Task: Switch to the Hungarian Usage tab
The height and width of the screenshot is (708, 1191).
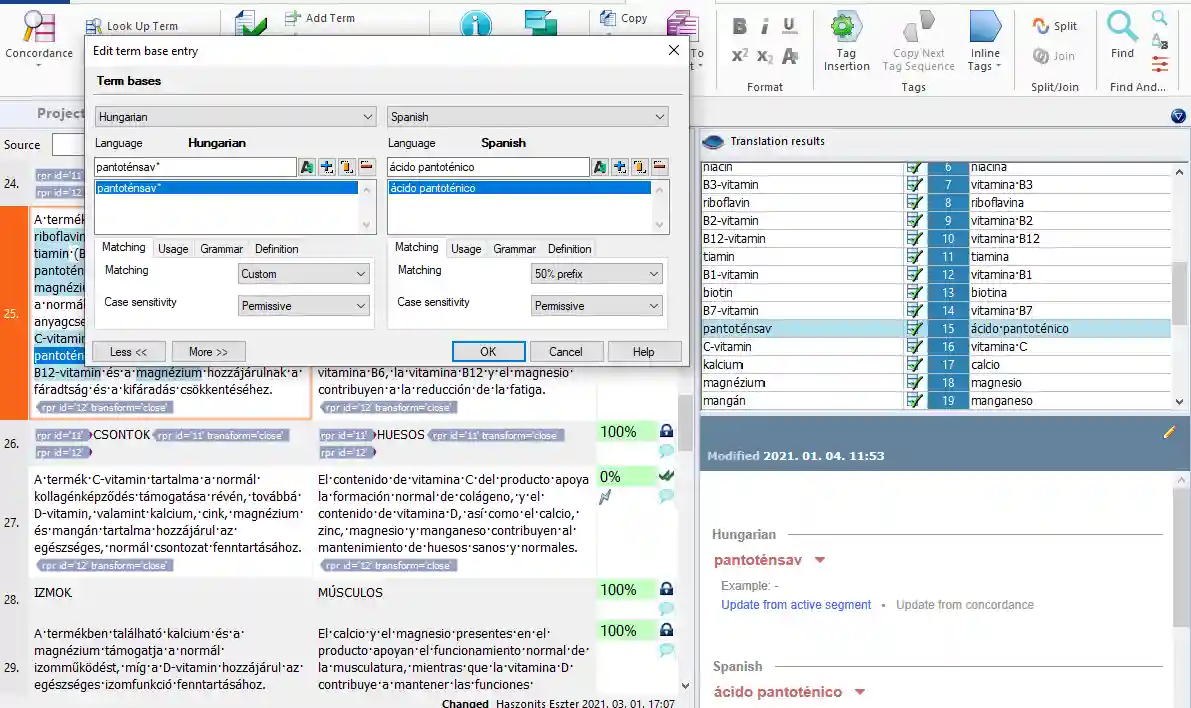Action: [x=173, y=249]
